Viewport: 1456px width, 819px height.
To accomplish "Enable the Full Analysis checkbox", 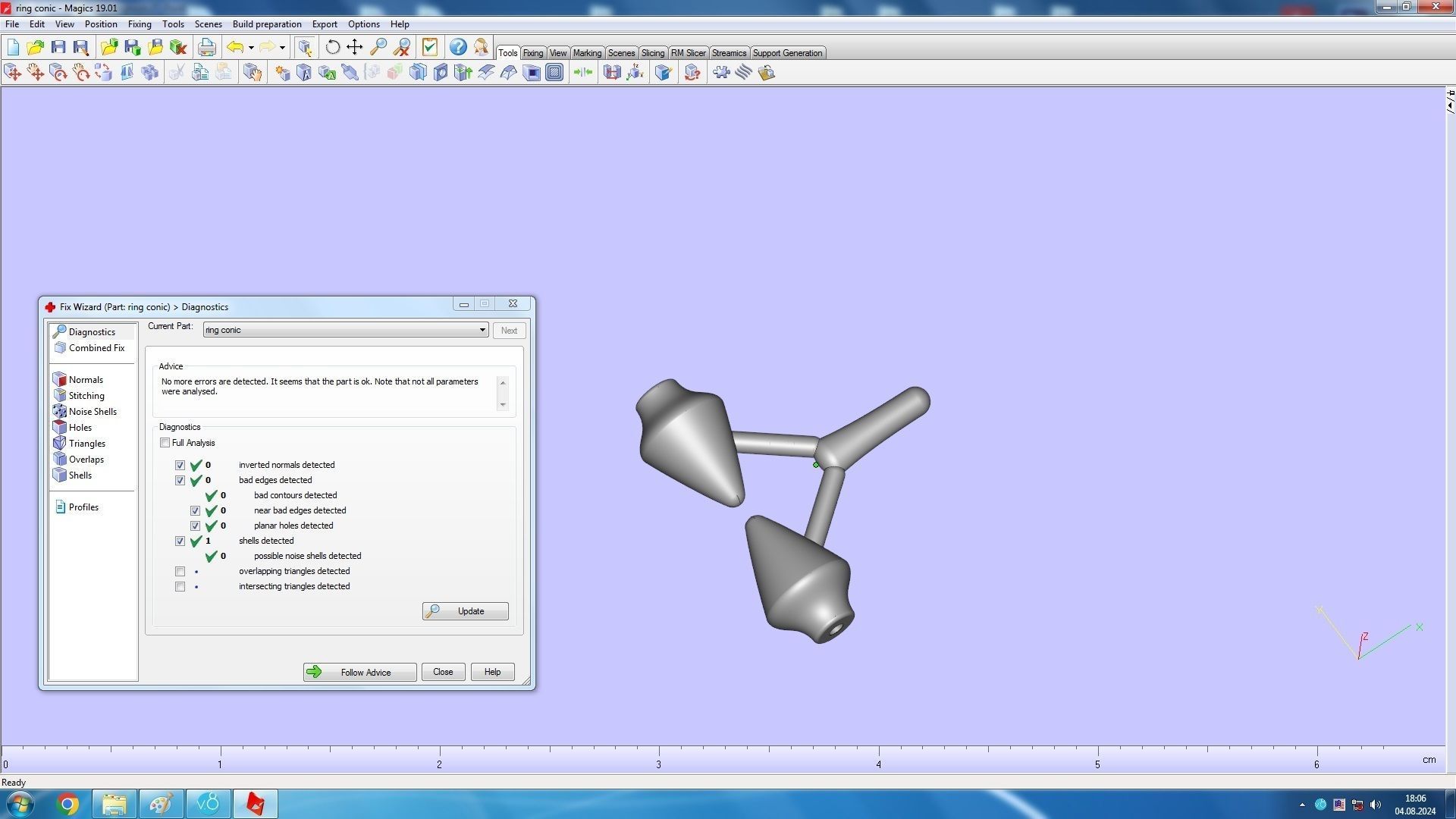I will point(165,443).
